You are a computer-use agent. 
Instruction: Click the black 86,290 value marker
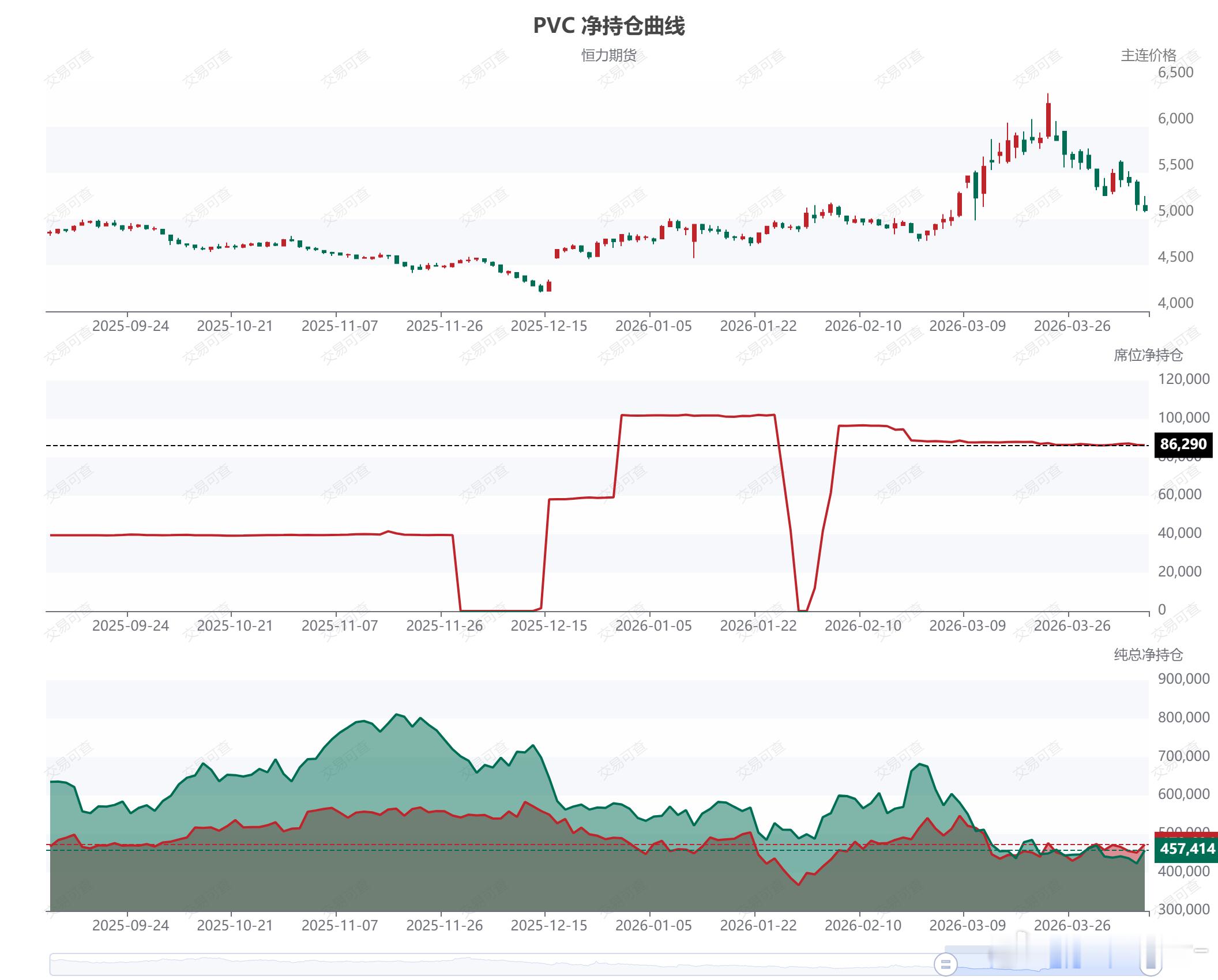tap(1183, 444)
